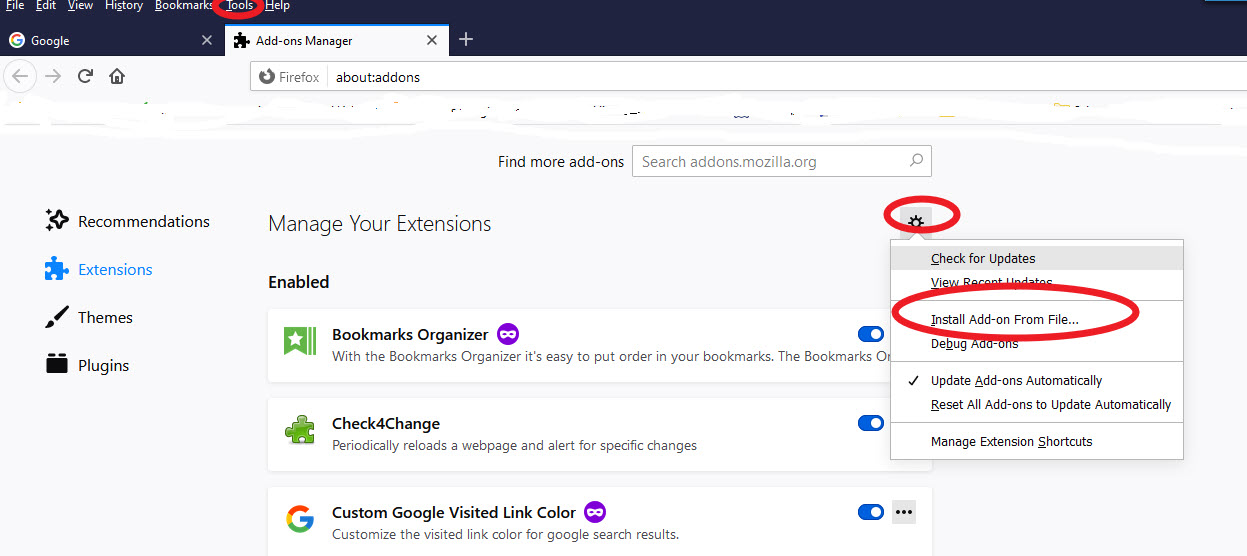
Task: Open Recommendations in the sidebar
Action: (x=128, y=221)
